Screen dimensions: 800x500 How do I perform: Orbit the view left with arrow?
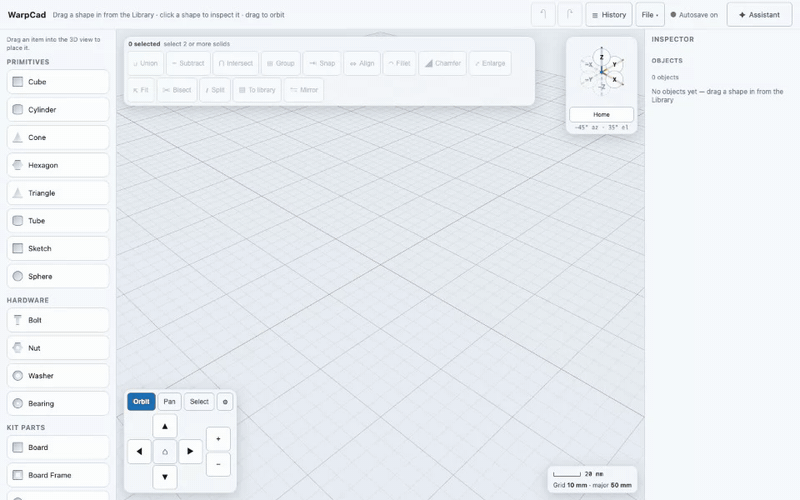(139, 452)
